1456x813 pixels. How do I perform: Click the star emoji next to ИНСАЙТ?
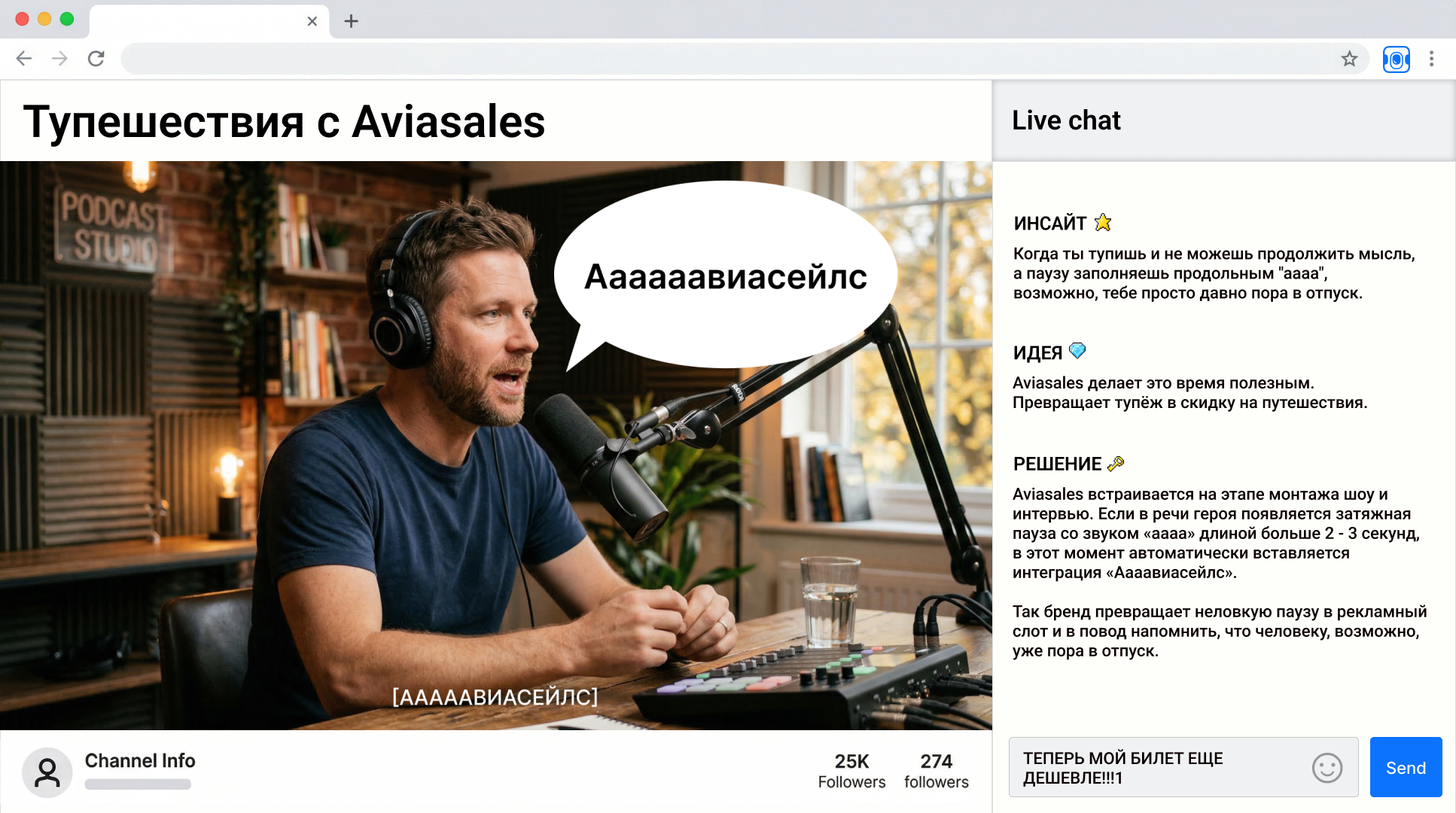click(1103, 222)
